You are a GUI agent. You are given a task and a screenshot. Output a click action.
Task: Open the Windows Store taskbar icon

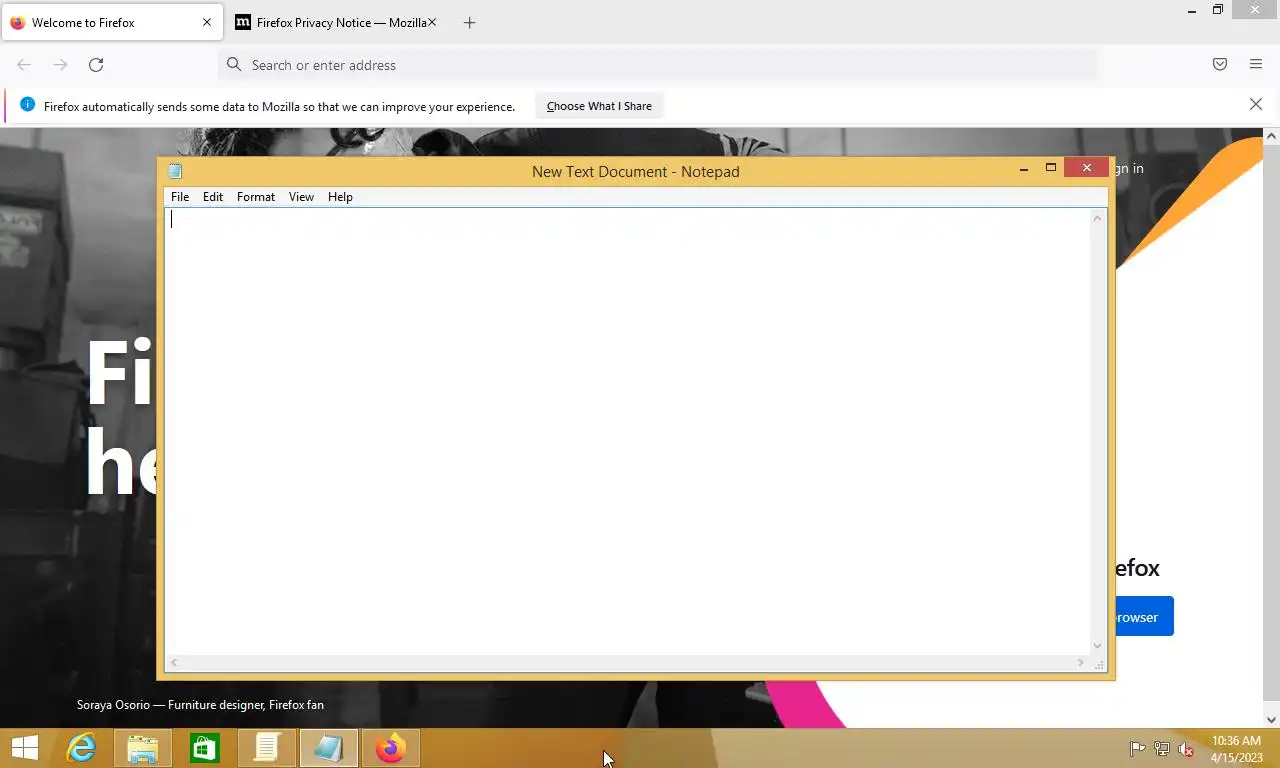tap(205, 748)
